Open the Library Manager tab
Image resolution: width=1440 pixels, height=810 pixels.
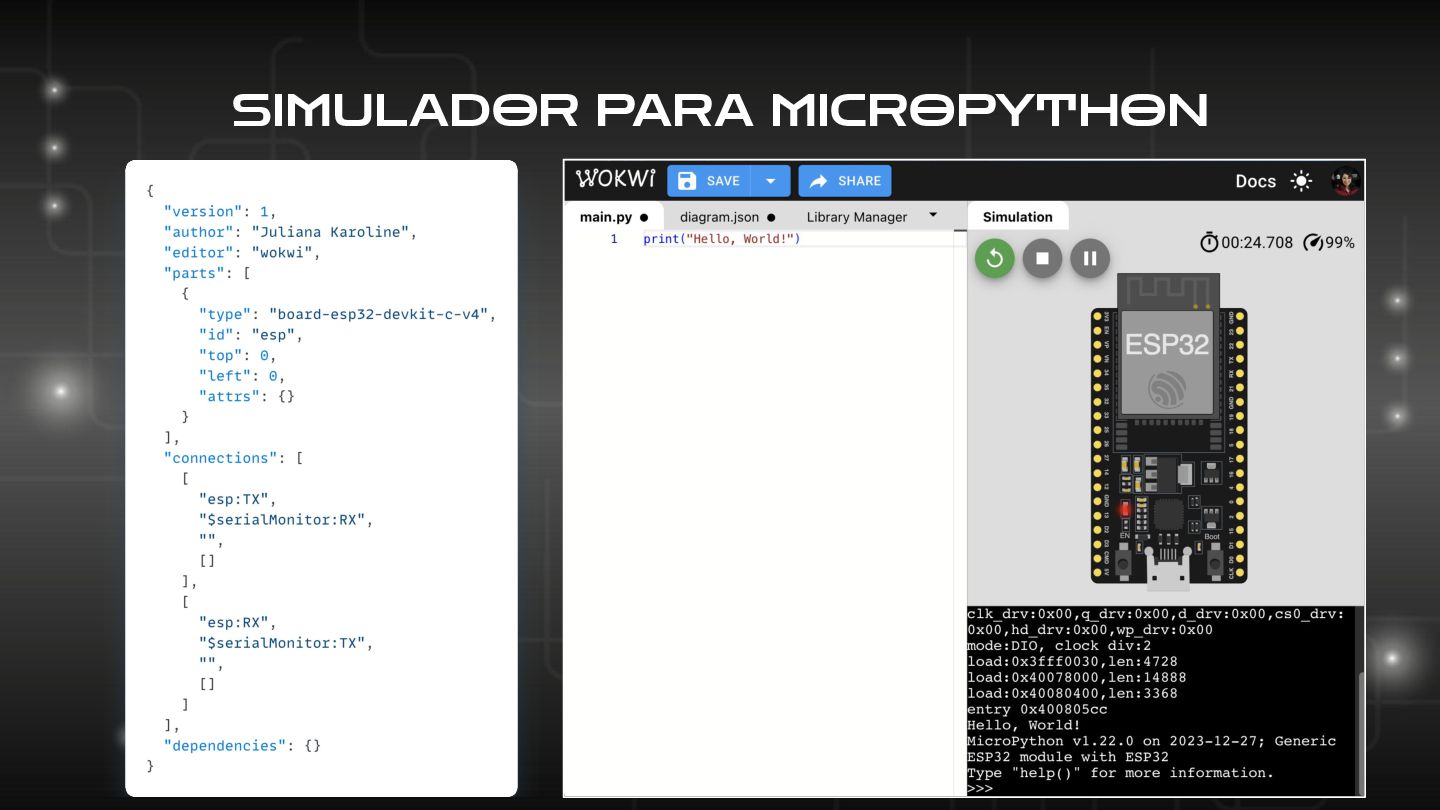coord(857,217)
